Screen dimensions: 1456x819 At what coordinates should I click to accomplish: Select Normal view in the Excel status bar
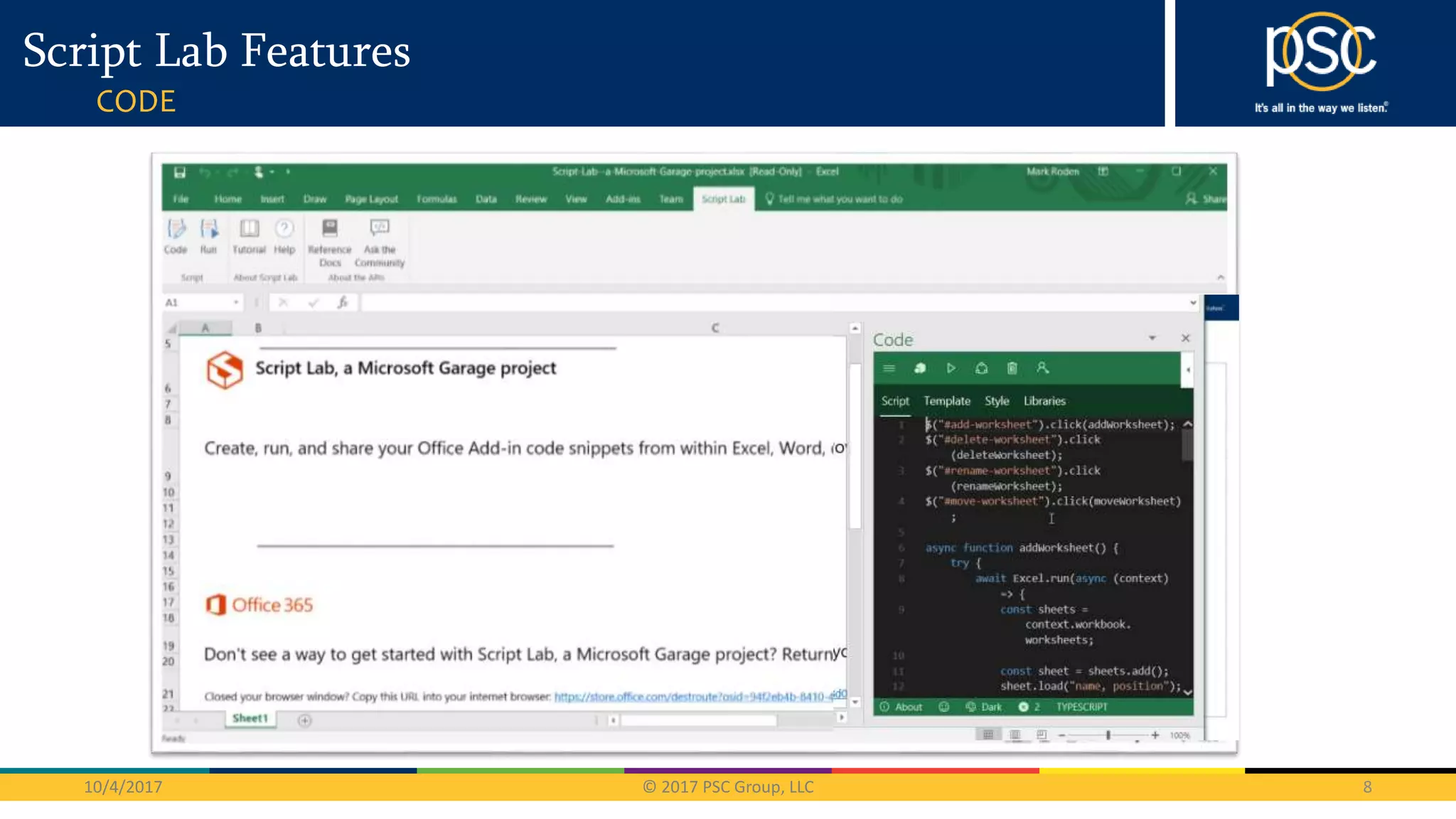coord(987,734)
